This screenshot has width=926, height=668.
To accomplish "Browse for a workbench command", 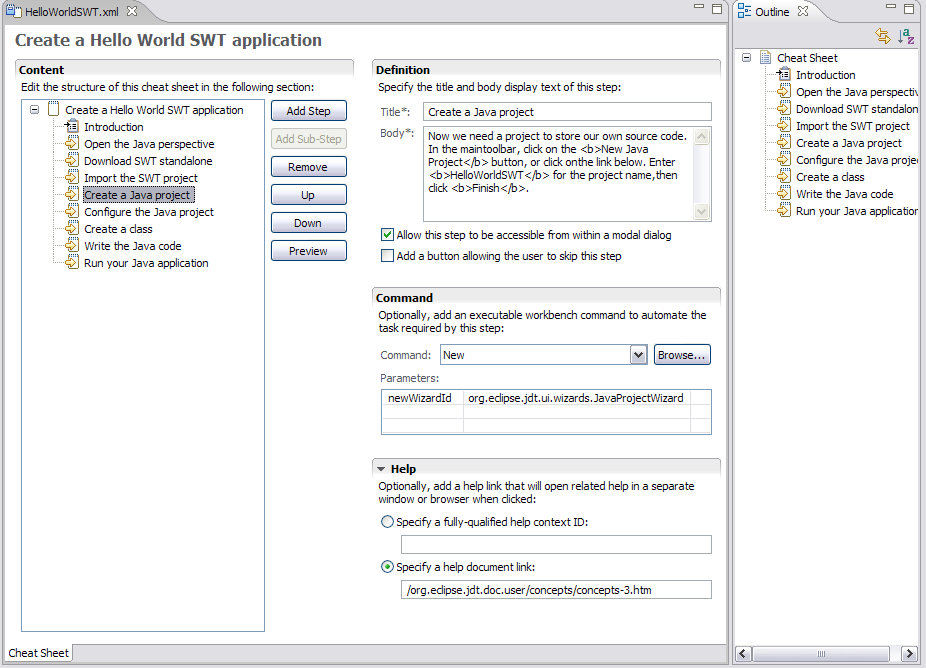I will click(682, 355).
